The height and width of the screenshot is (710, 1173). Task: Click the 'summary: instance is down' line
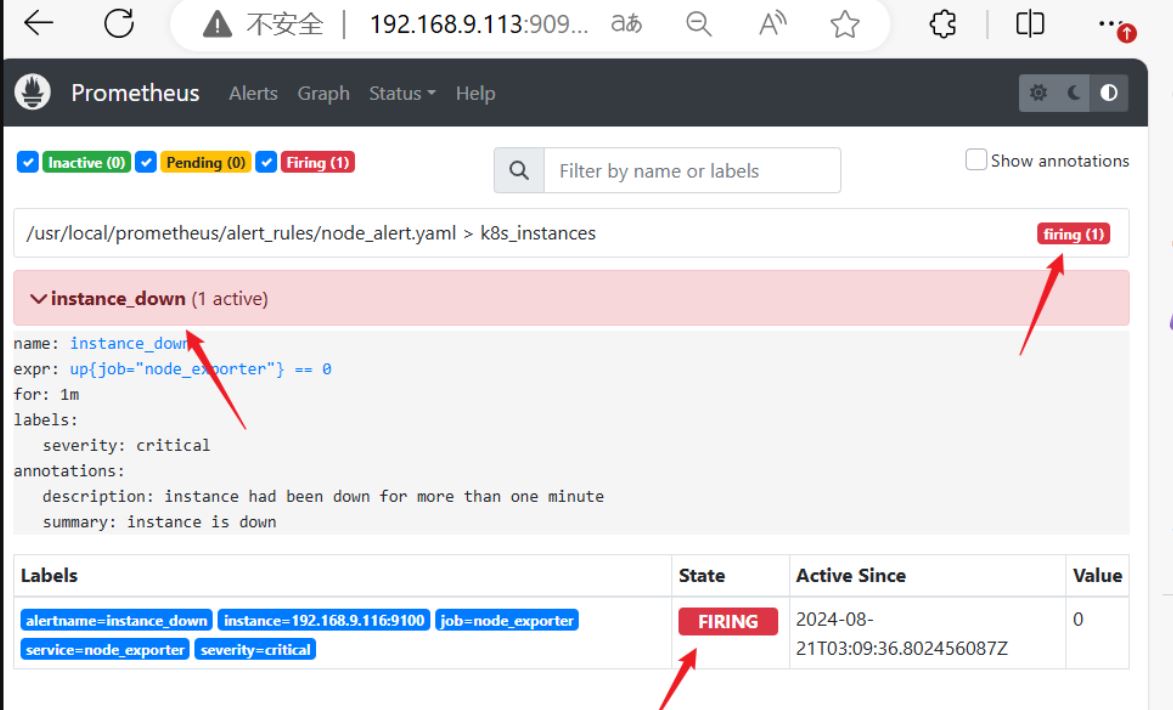pos(159,521)
